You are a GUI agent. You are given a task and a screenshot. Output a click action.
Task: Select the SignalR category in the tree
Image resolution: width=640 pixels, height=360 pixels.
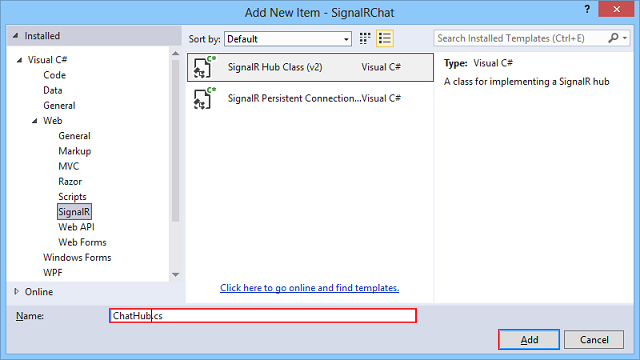tap(74, 212)
